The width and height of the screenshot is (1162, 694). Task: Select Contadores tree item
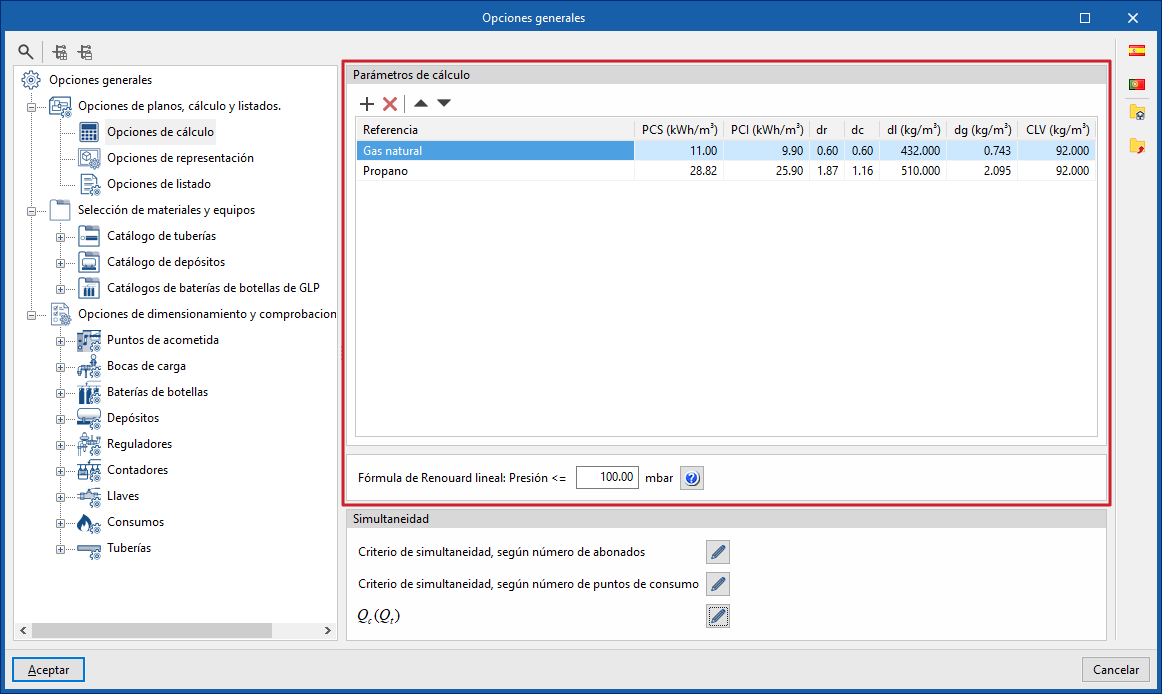(x=137, y=470)
